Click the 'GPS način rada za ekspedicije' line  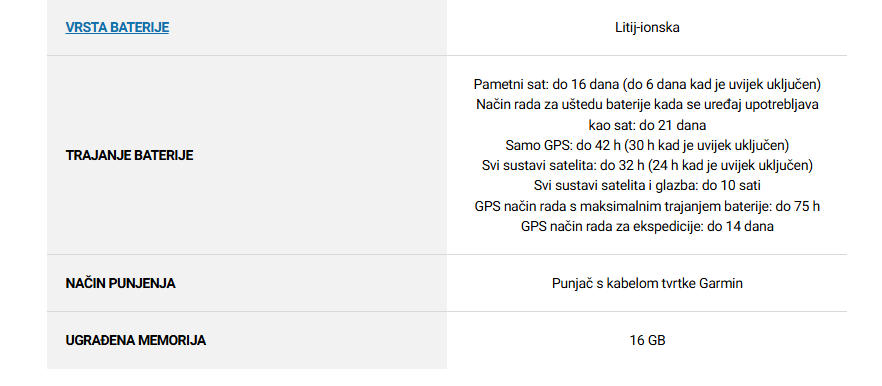(647, 226)
